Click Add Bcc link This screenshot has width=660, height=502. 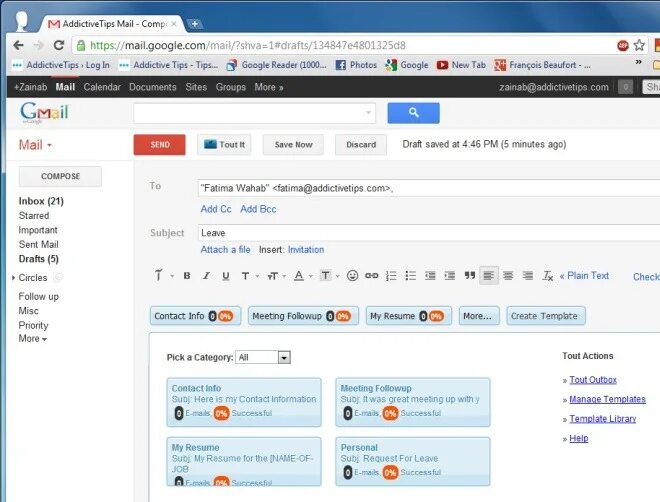click(x=258, y=209)
